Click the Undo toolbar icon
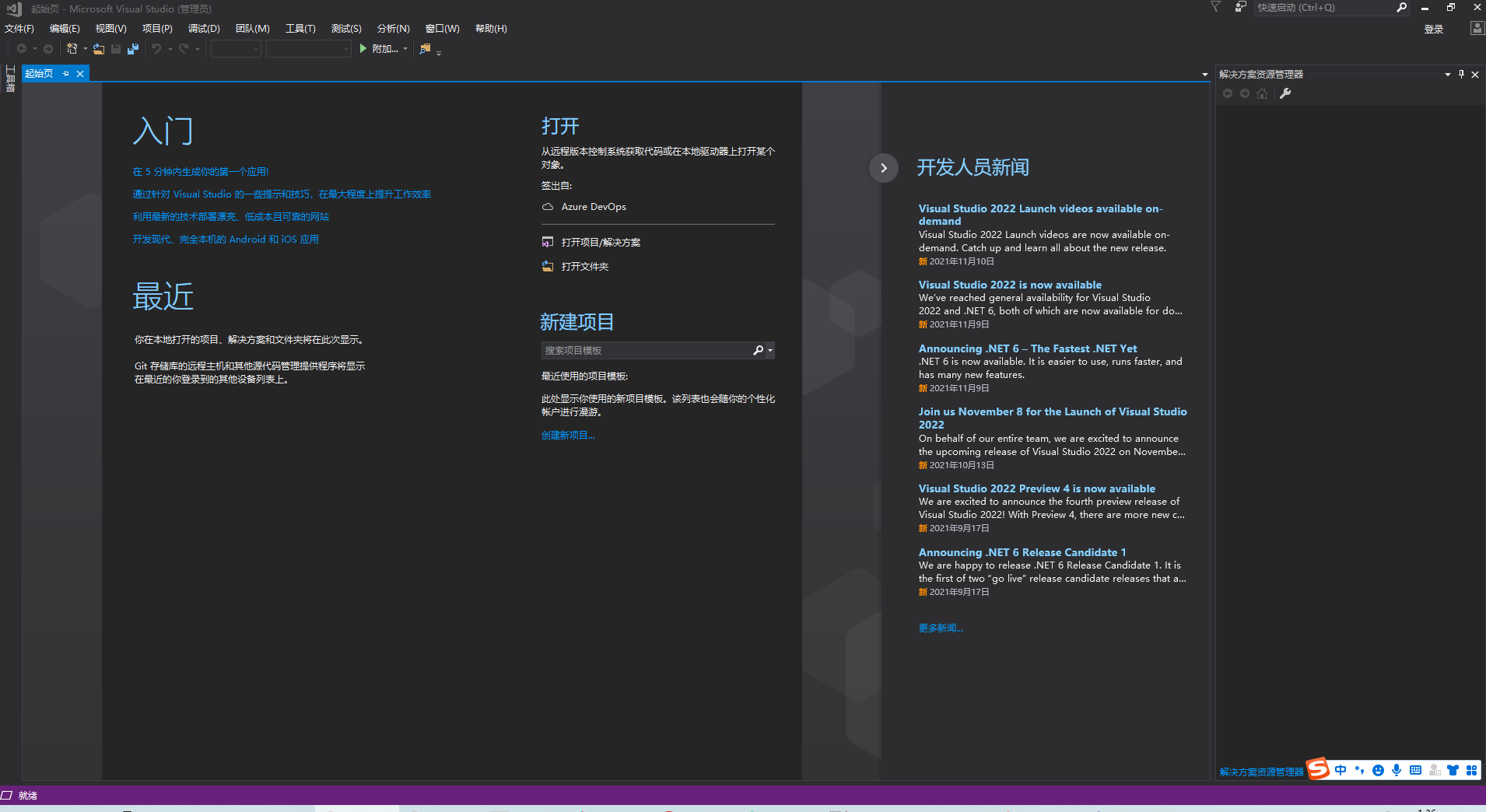 point(156,49)
